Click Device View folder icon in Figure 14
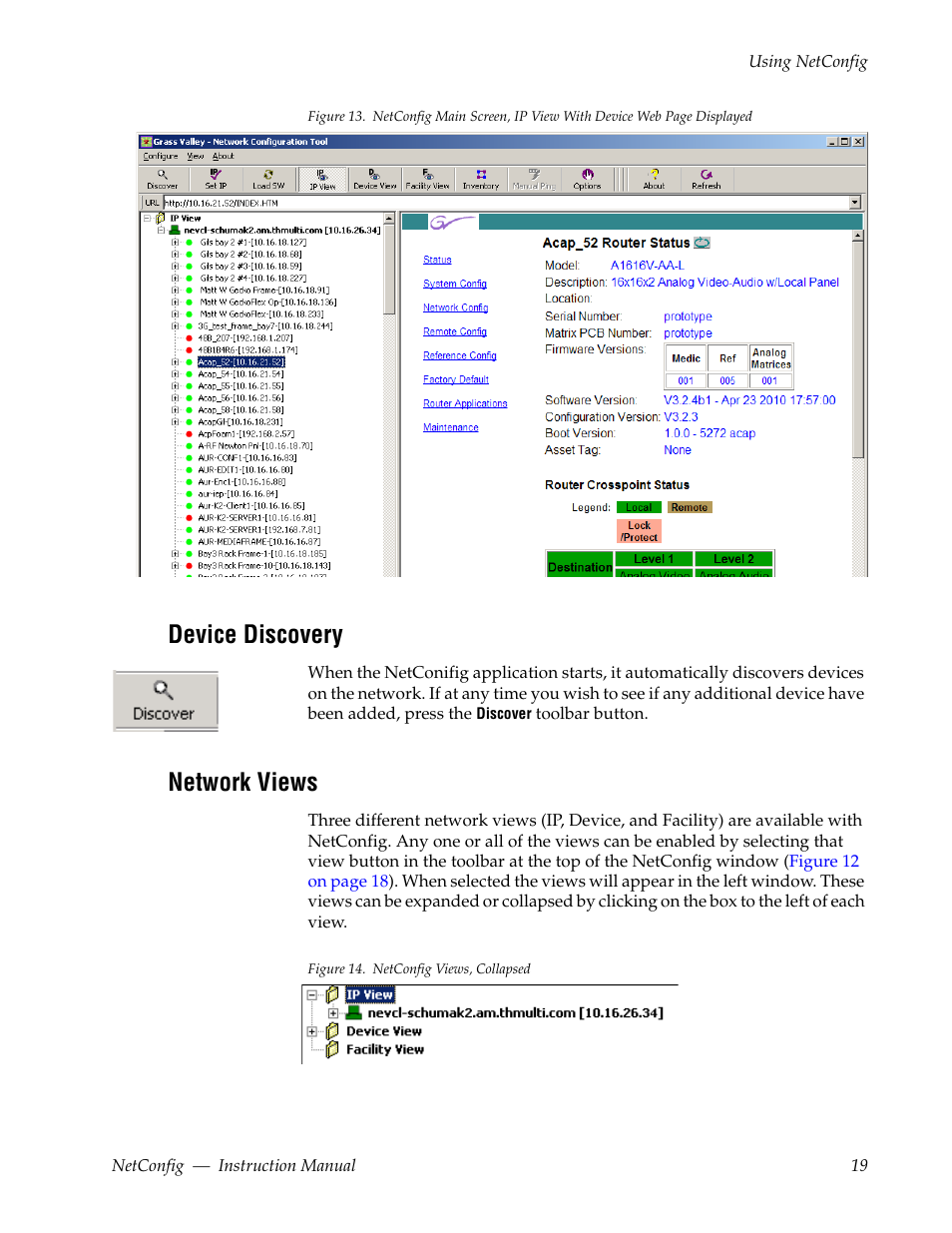952x1233 pixels. point(332,1030)
